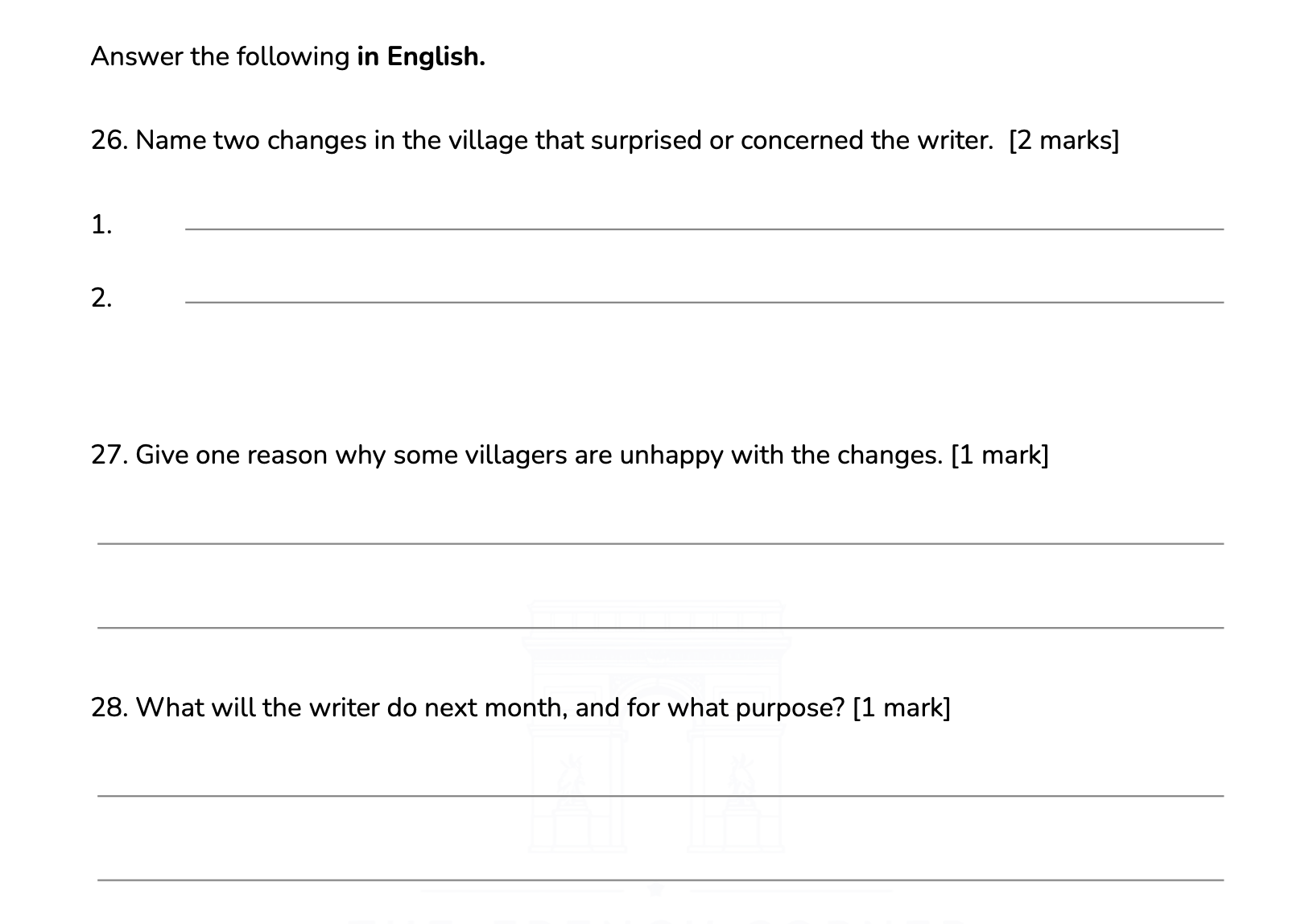This screenshot has width=1301, height=924.
Task: Click the '1.' list number
Action: click(x=101, y=225)
